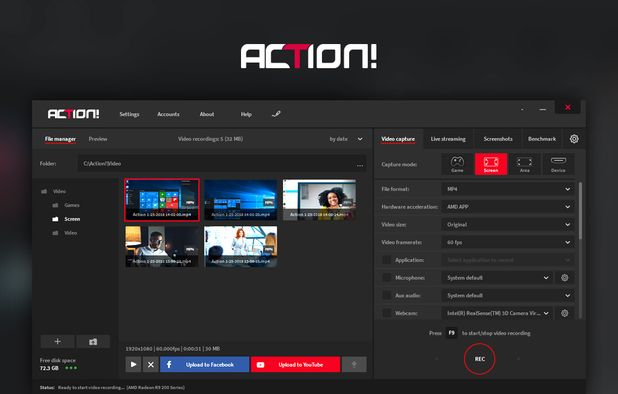Image resolution: width=618 pixels, height=394 pixels.
Task: Select the Windows desktop recording thumbnail in middle
Action: [x=240, y=200]
